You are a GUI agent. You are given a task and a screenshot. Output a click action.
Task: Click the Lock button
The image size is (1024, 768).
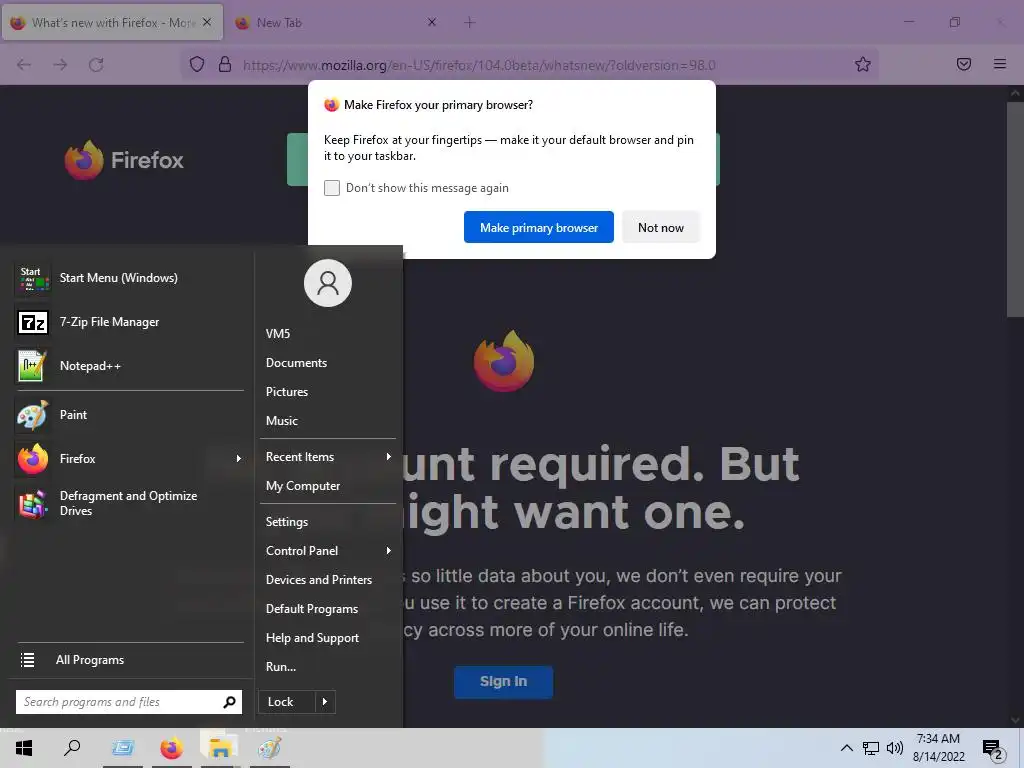[x=287, y=702]
